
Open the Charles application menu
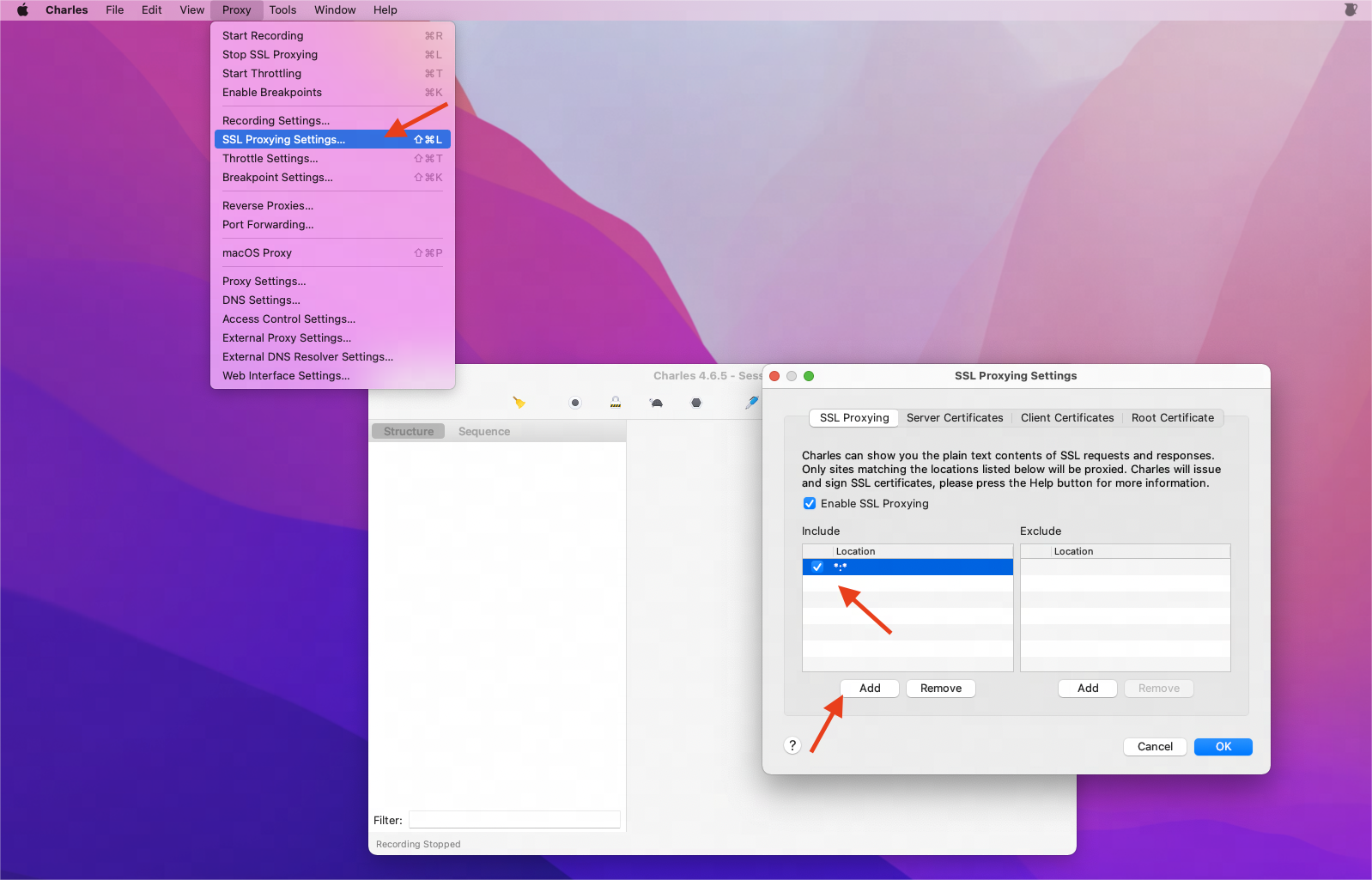tap(66, 10)
